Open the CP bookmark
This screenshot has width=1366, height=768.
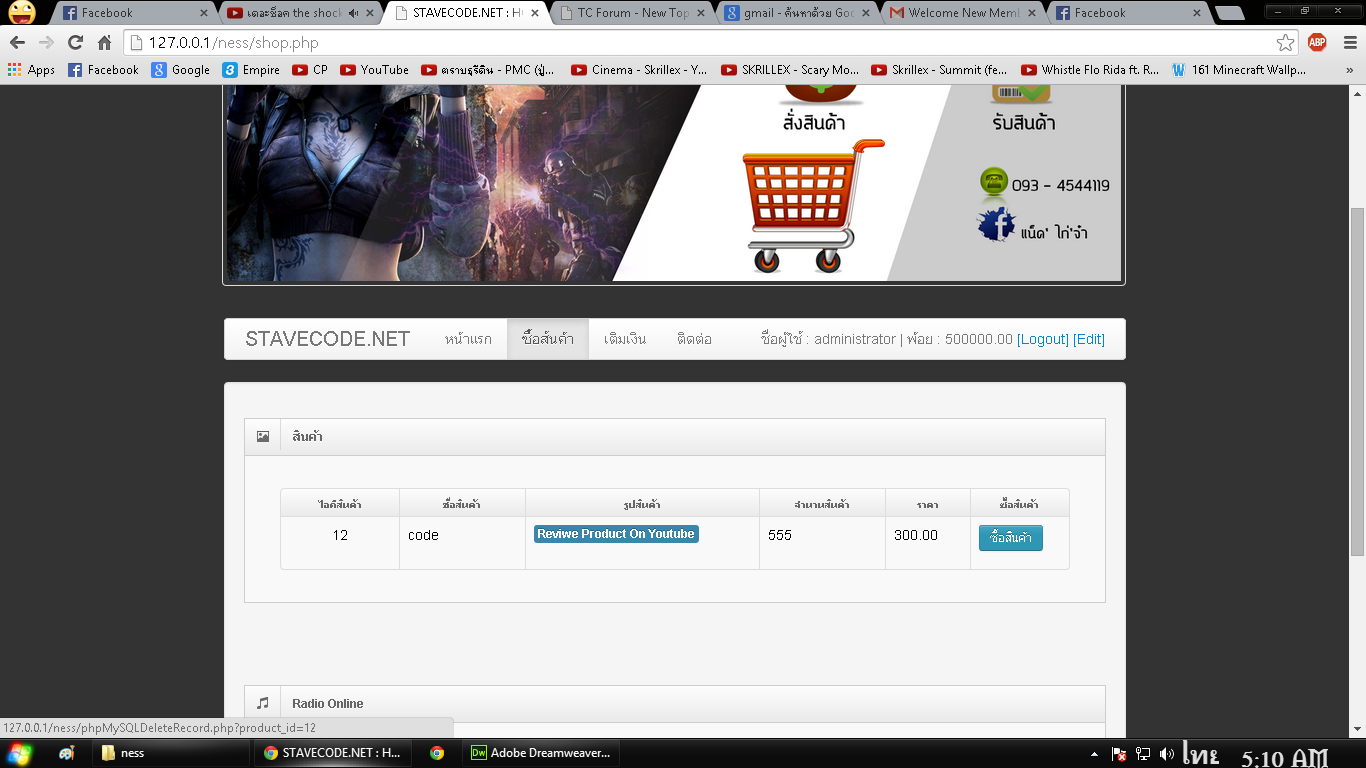tap(310, 70)
